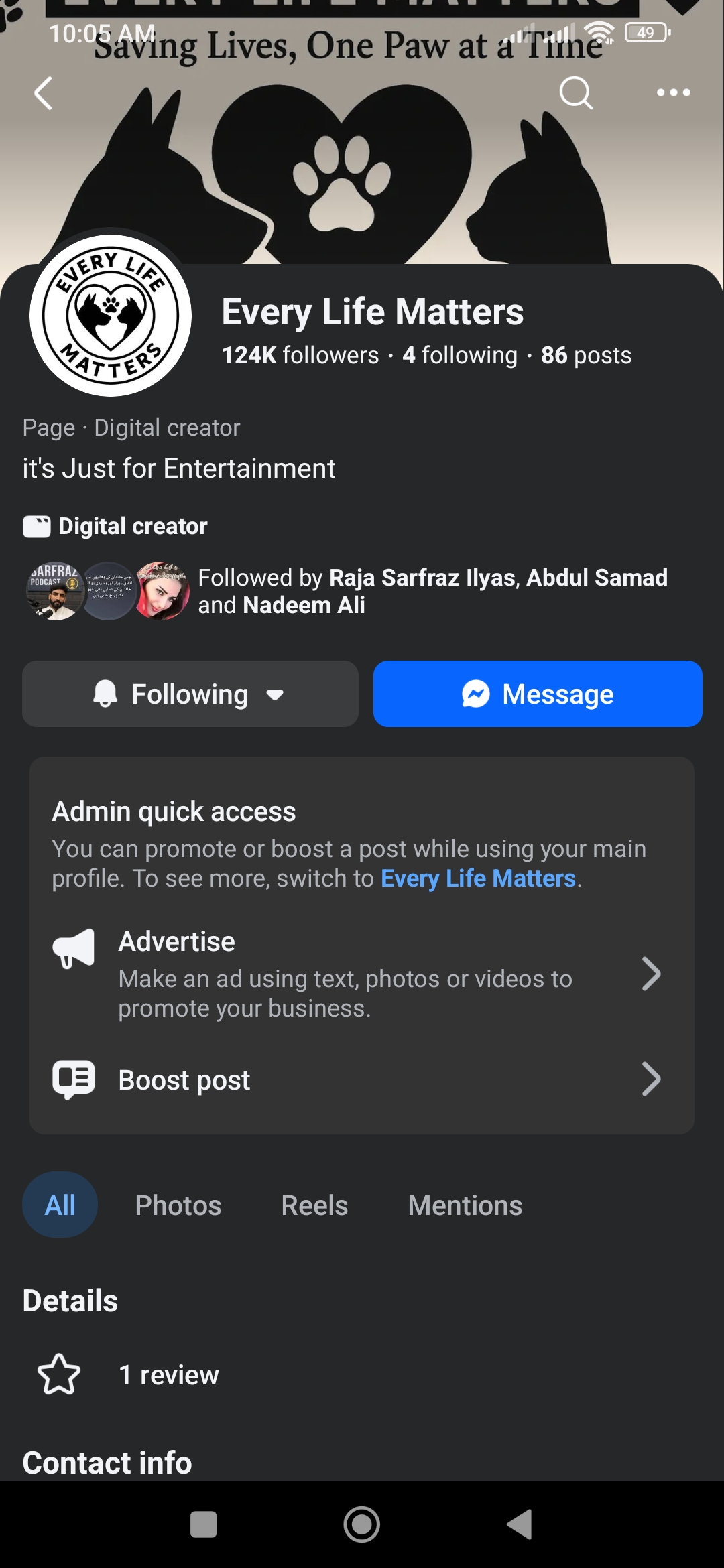Send a message via Message button
The image size is (724, 1568).
point(538,694)
